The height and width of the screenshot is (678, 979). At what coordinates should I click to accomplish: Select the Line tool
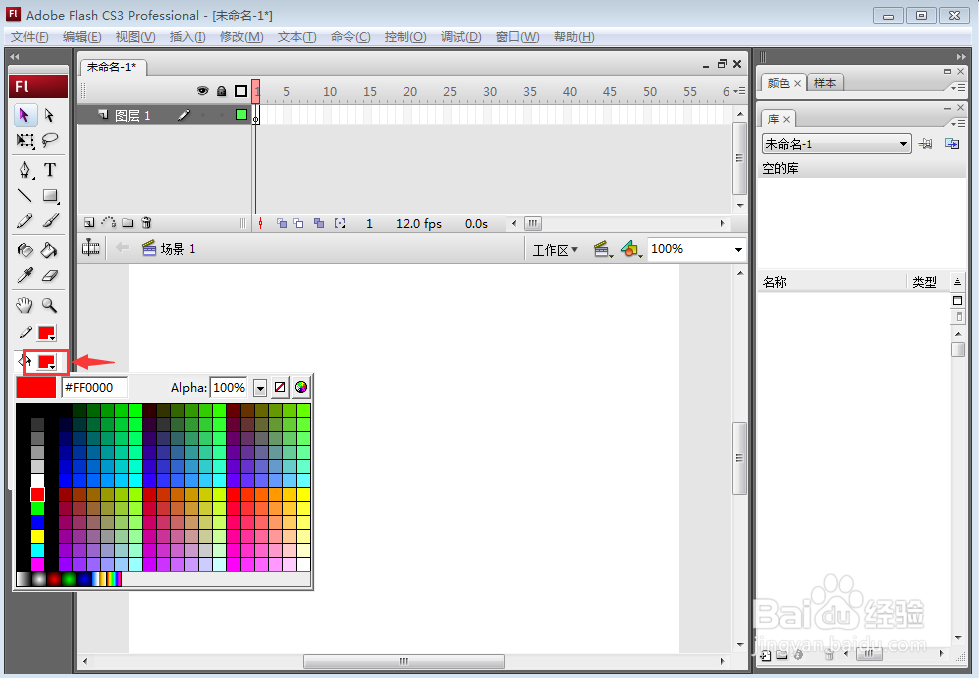[x=24, y=195]
